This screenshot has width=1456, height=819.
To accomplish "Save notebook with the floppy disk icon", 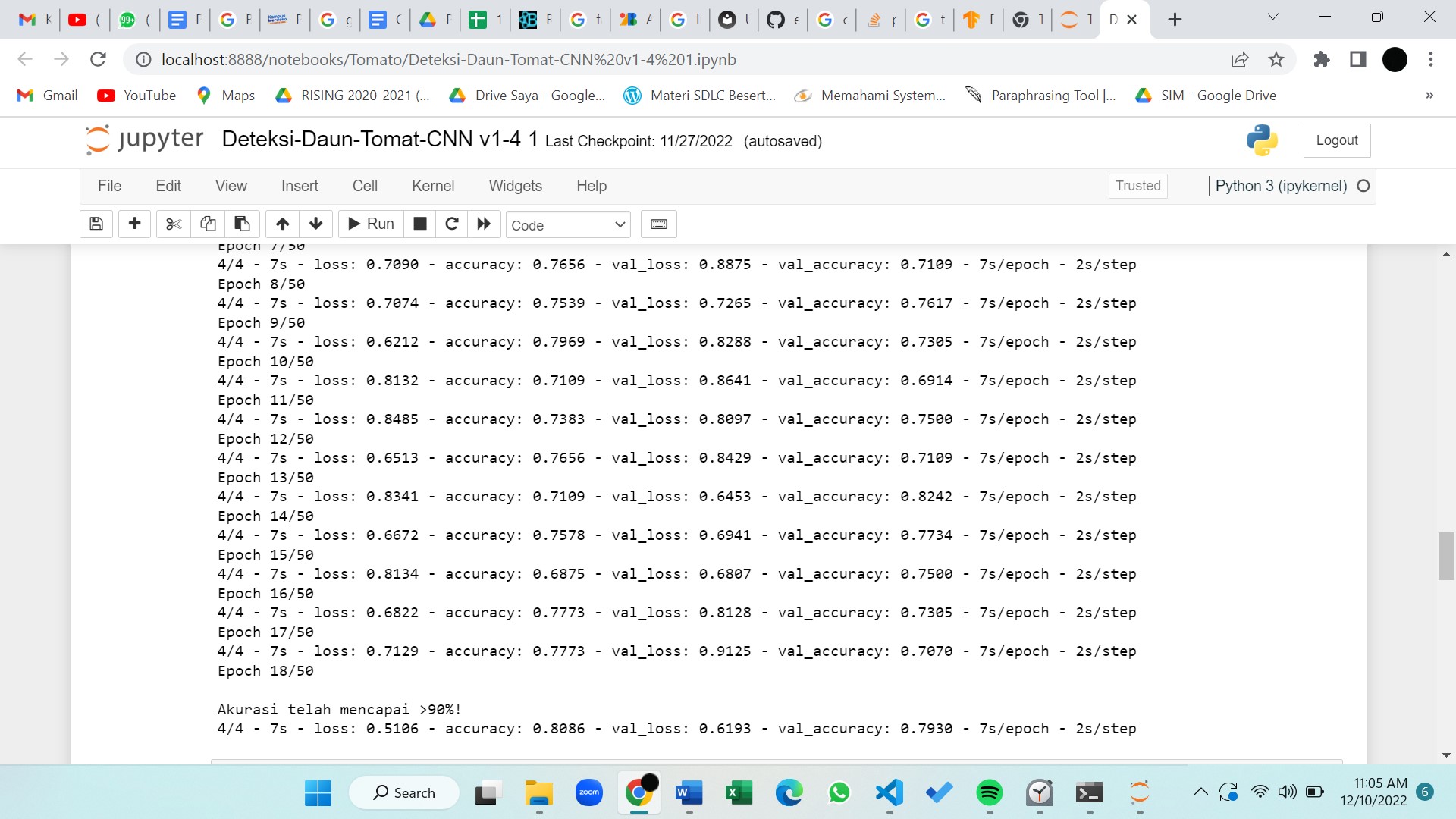I will pos(96,224).
